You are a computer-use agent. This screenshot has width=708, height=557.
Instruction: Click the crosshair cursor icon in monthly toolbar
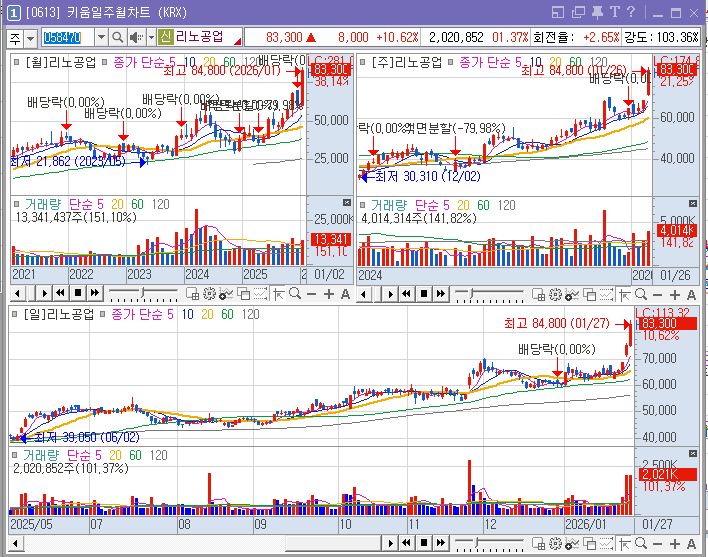[279, 294]
